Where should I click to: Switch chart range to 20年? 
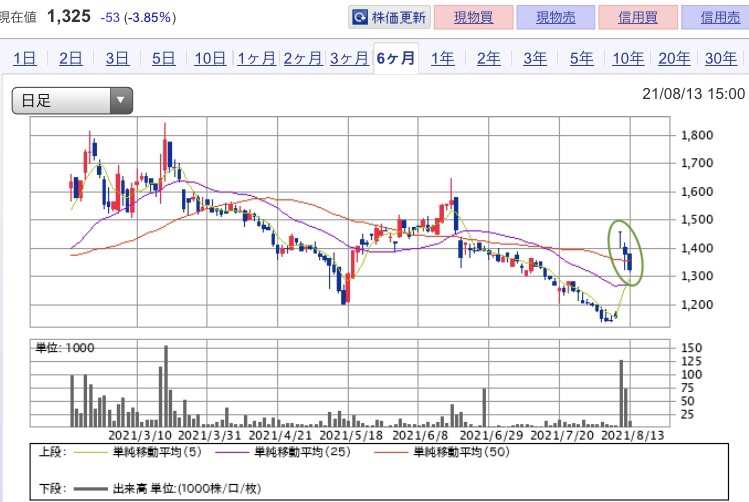click(x=674, y=58)
